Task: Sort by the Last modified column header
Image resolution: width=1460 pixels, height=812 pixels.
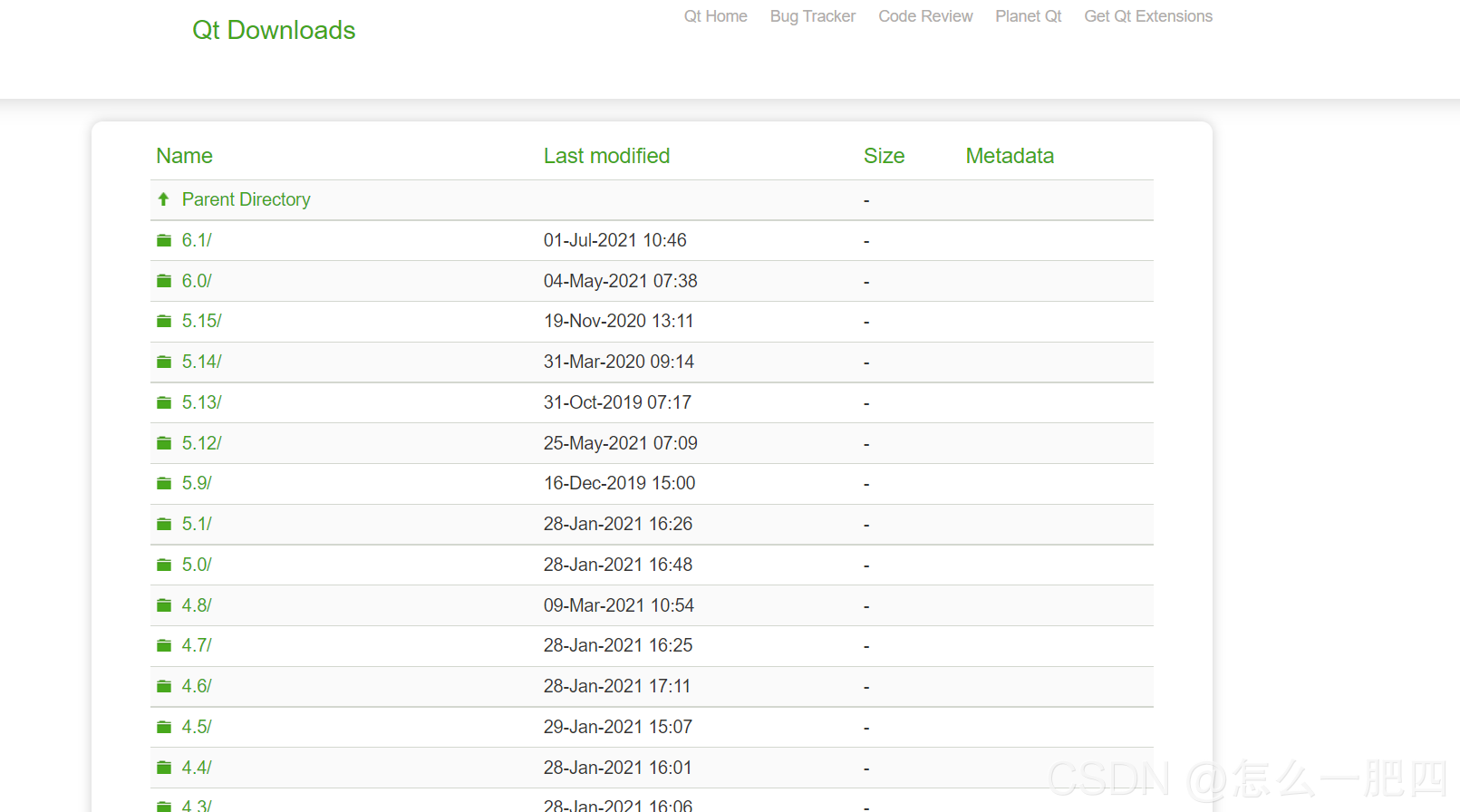Action: coord(606,156)
